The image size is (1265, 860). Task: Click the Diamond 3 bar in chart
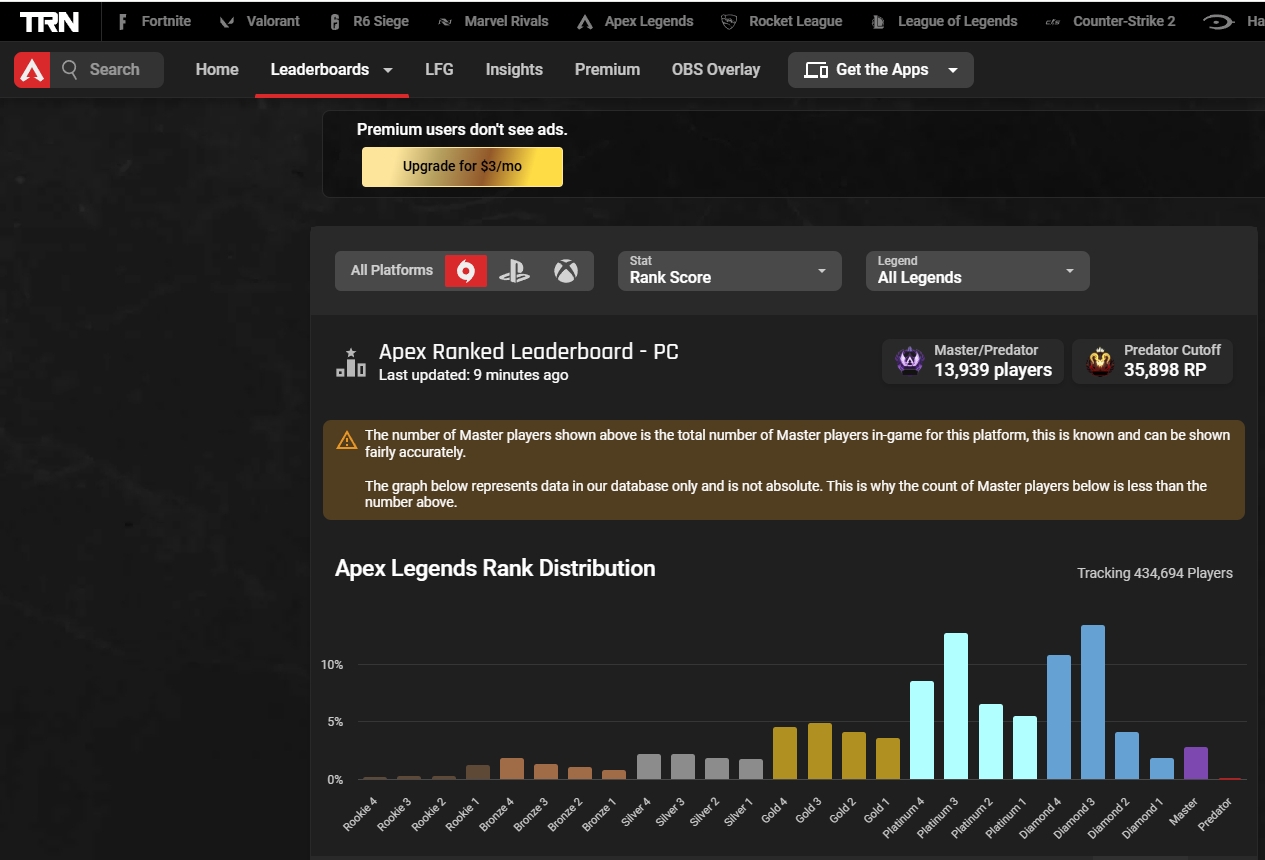[1093, 702]
